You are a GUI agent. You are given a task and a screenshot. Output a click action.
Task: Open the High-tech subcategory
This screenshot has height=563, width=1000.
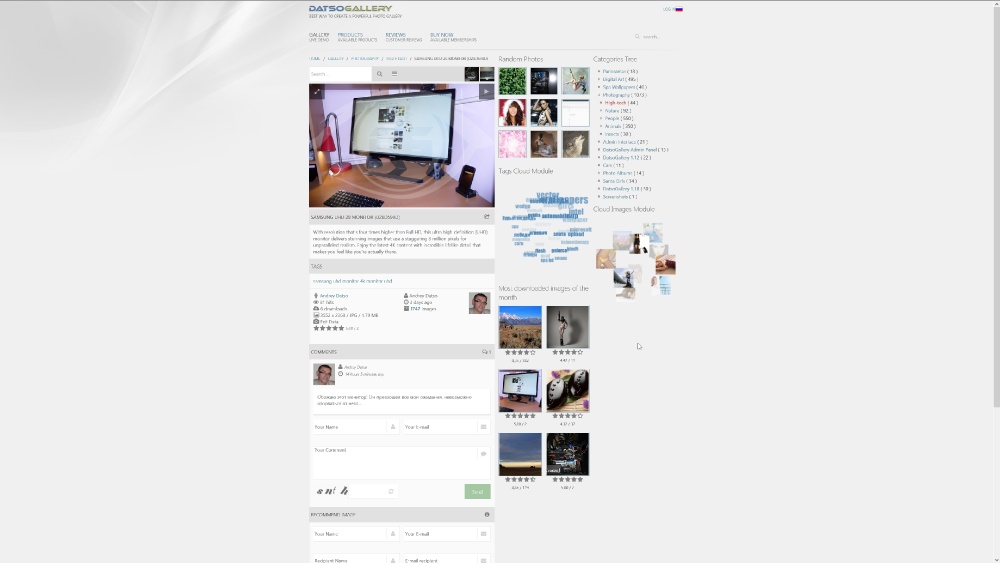click(x=616, y=103)
